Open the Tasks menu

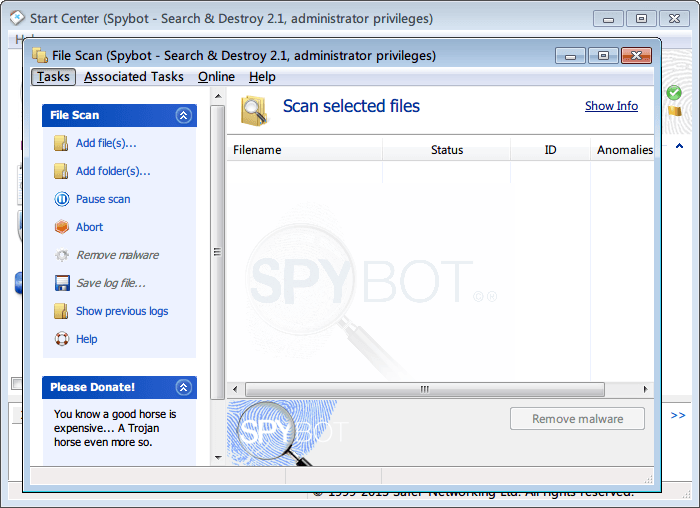tap(53, 77)
